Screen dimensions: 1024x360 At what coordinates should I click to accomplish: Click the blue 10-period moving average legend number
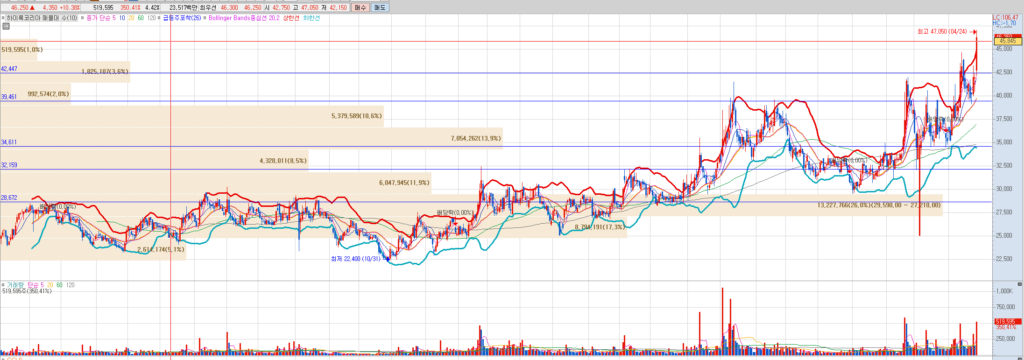pyautogui.click(x=121, y=18)
